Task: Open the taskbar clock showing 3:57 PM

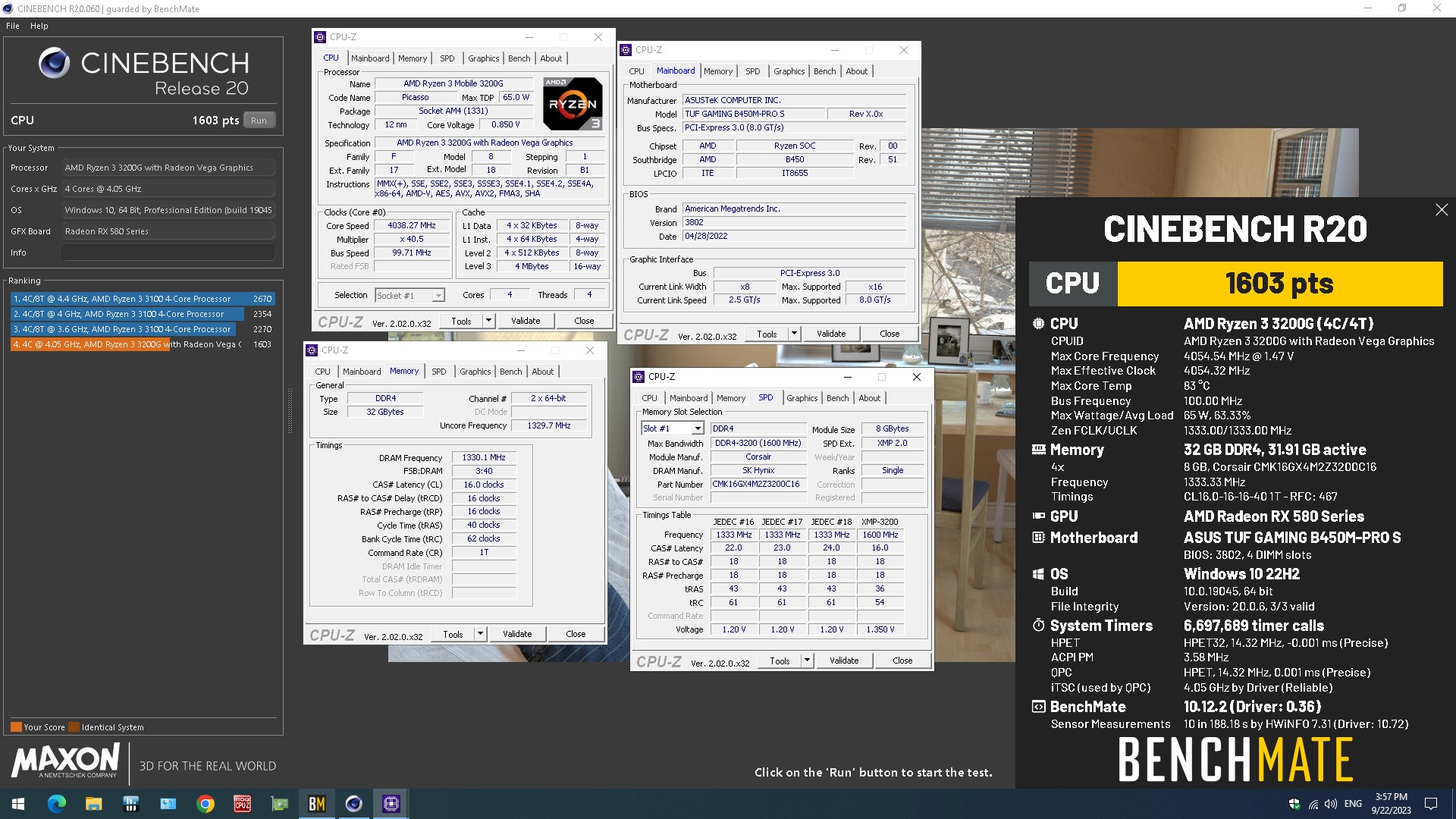Action: click(x=1391, y=804)
